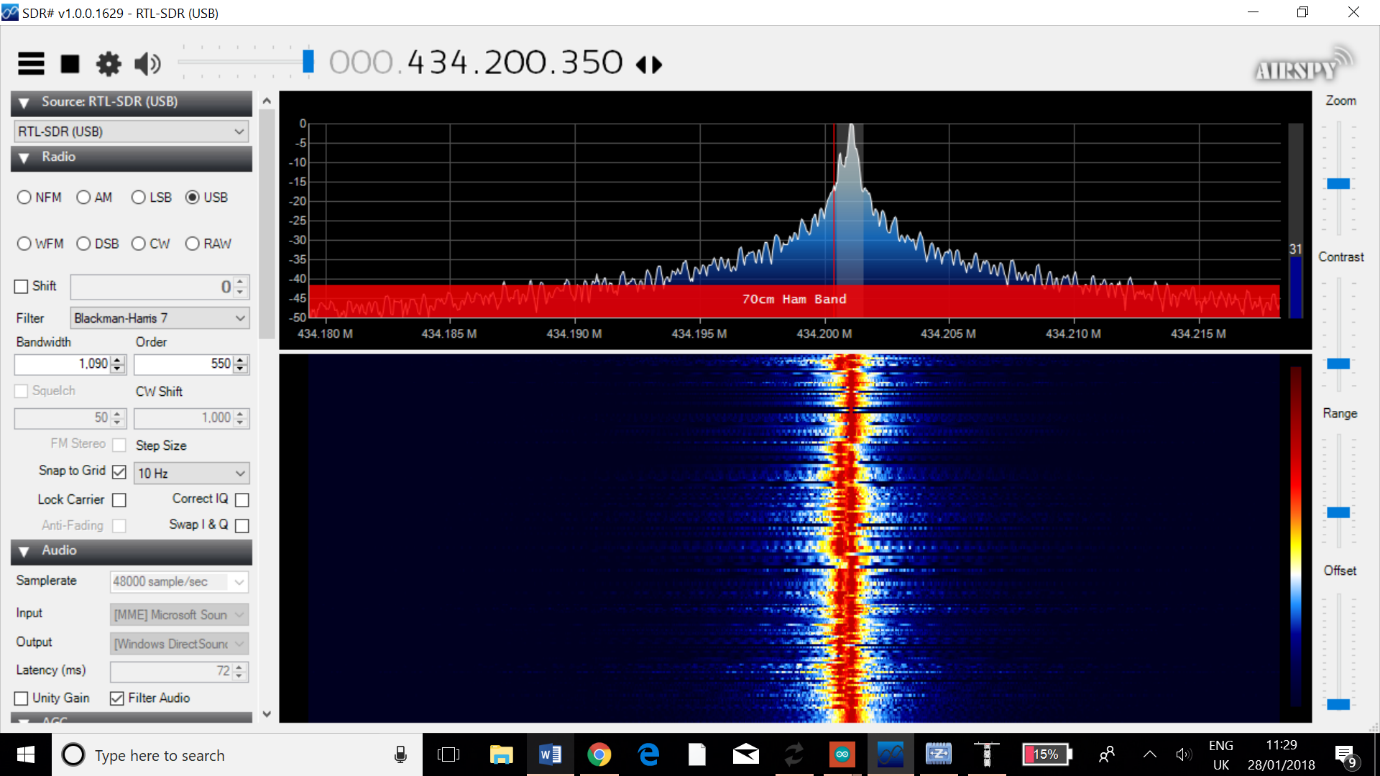Select AM demodulation mode
The width and height of the screenshot is (1380, 776).
pyautogui.click(x=83, y=198)
